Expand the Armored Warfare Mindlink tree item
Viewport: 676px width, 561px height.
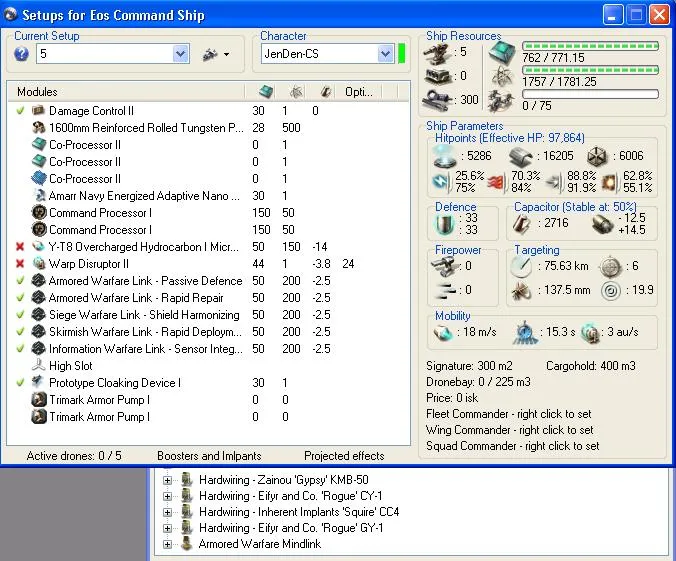pos(168,544)
